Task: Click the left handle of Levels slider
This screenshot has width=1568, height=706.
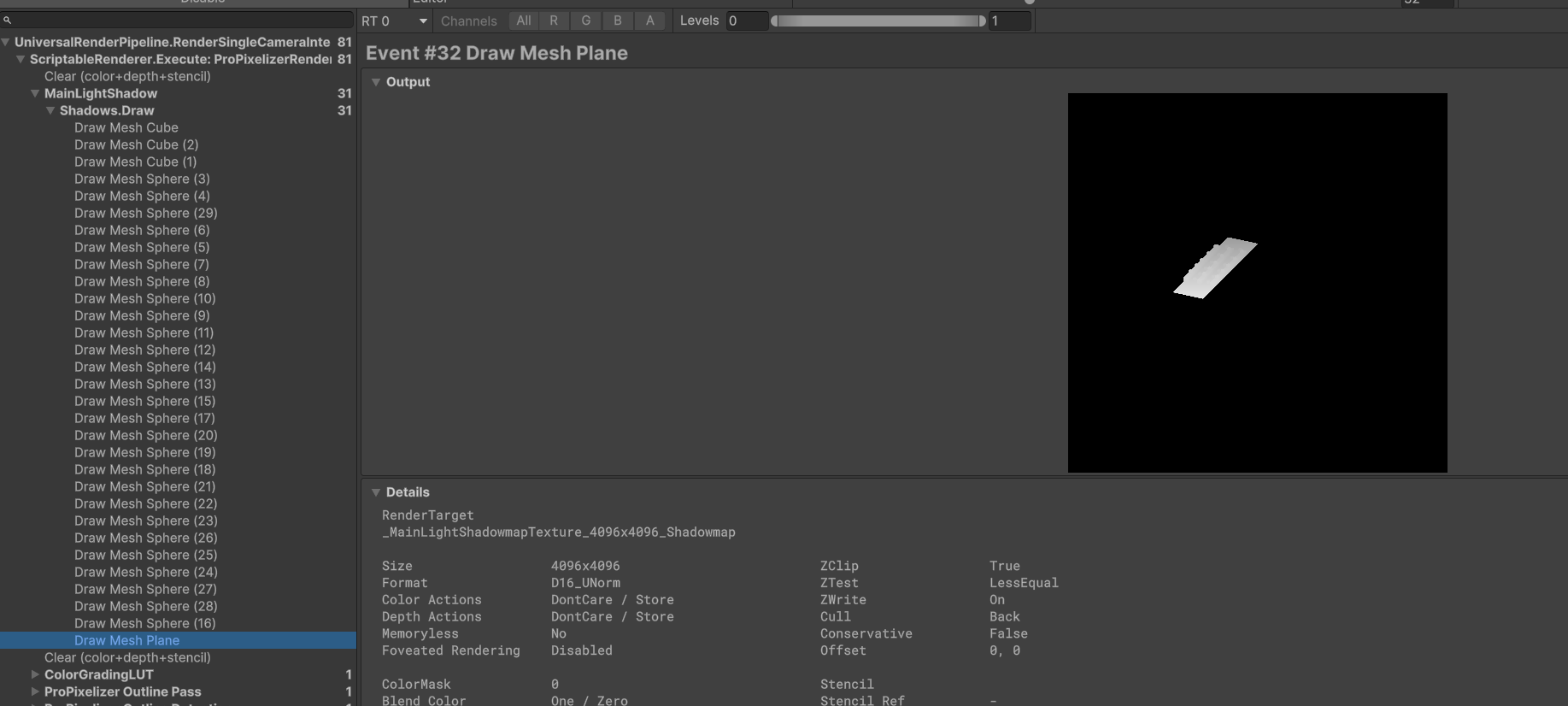Action: click(x=774, y=21)
